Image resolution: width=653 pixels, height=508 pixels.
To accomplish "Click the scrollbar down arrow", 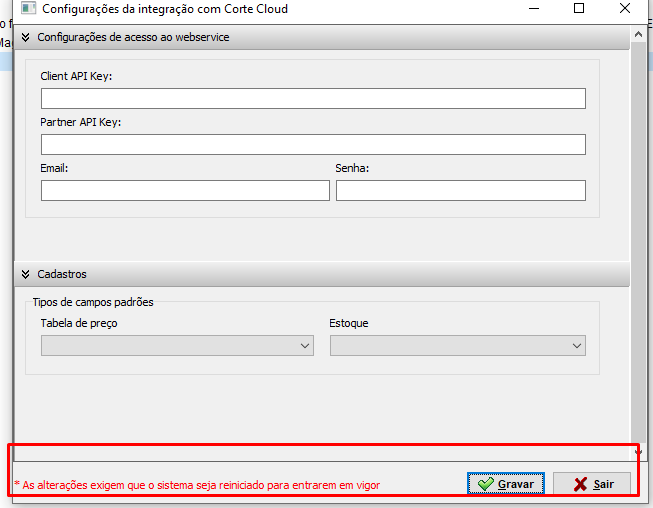I will tap(638, 451).
